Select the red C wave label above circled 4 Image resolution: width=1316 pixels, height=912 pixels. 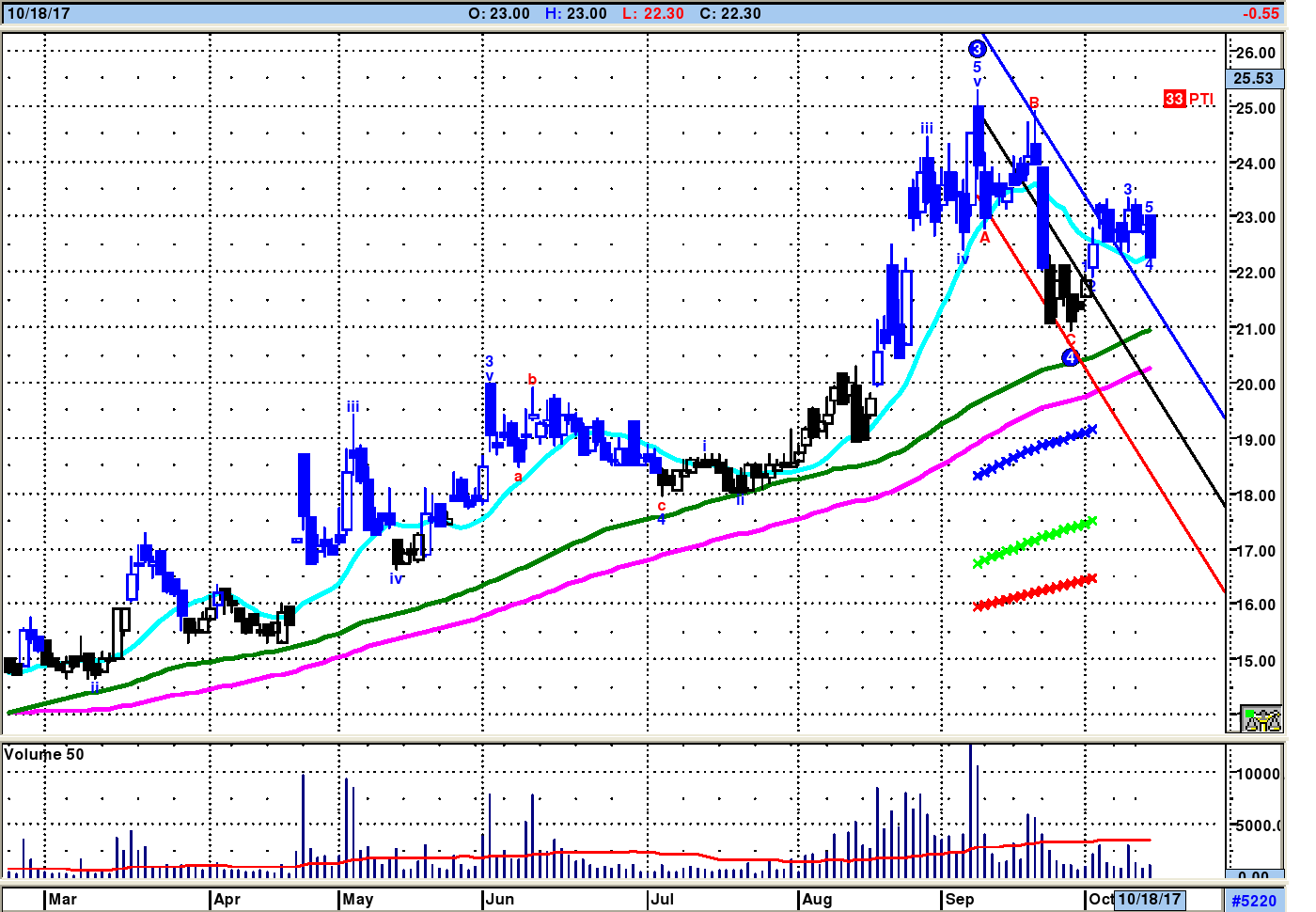pos(1071,340)
